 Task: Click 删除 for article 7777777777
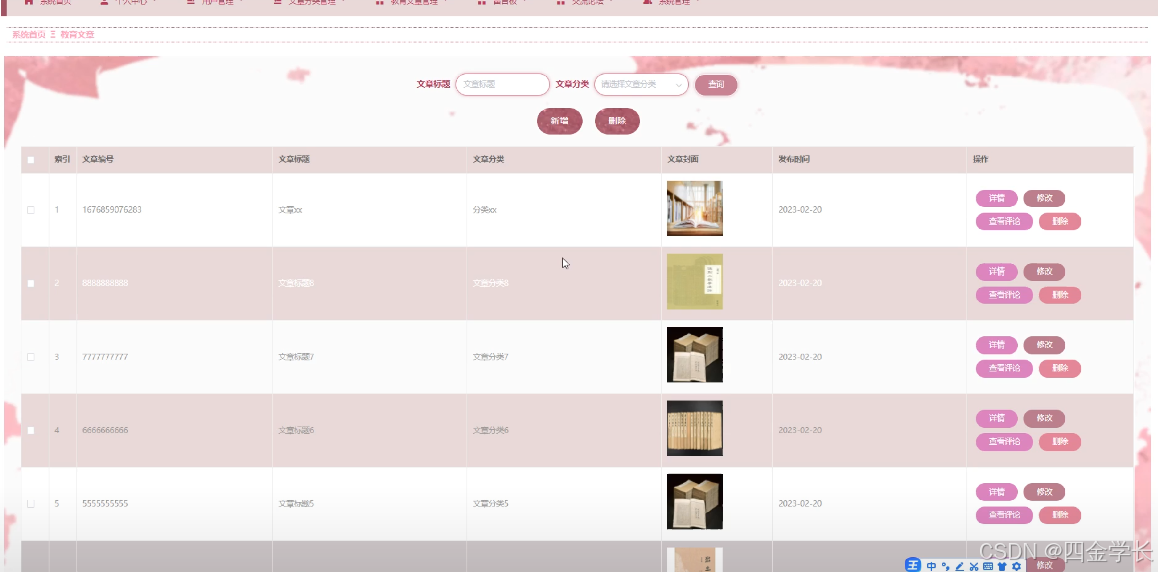tap(1060, 368)
